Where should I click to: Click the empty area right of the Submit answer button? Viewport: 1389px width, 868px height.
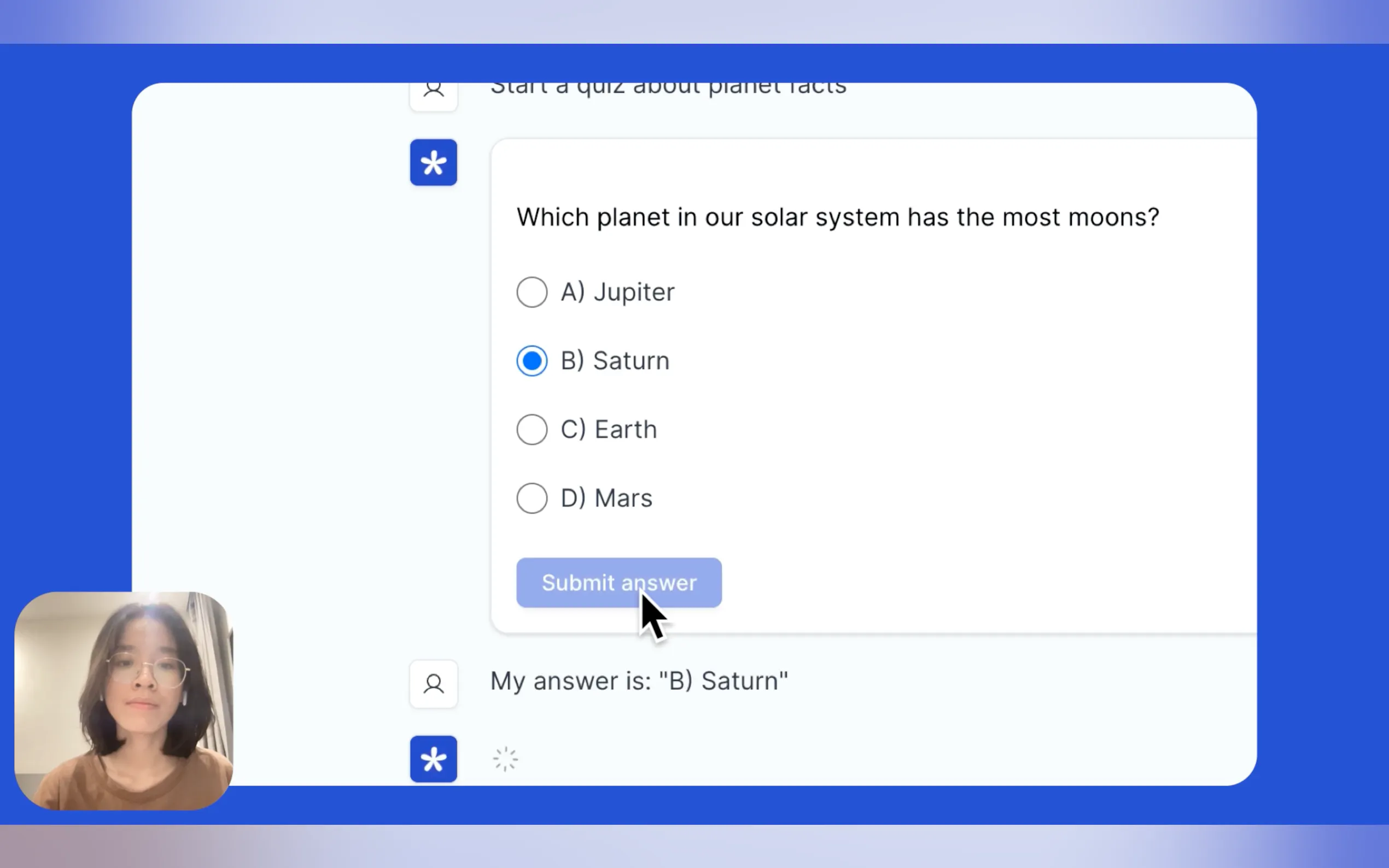pos(976,583)
